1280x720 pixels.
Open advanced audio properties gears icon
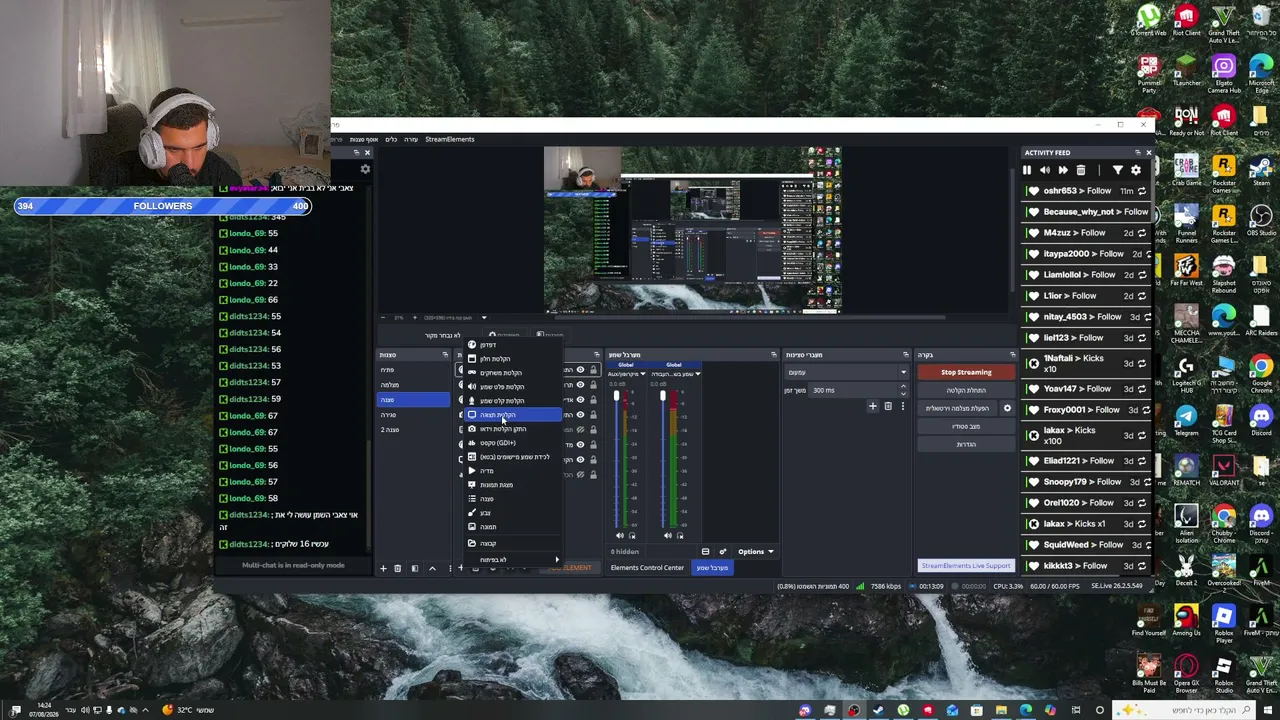[722, 551]
